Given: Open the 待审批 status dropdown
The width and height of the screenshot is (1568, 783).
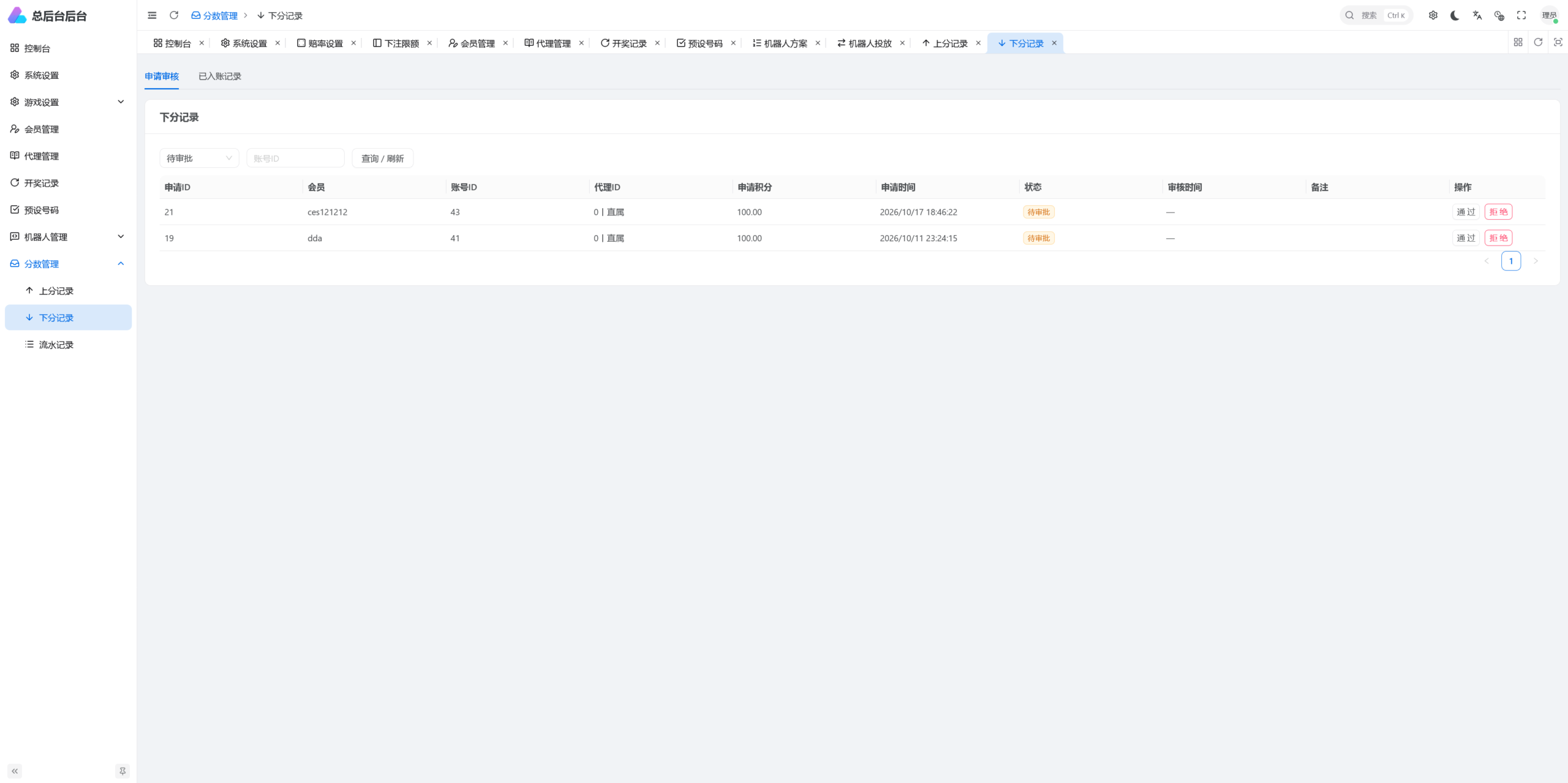Looking at the screenshot, I should coord(199,159).
